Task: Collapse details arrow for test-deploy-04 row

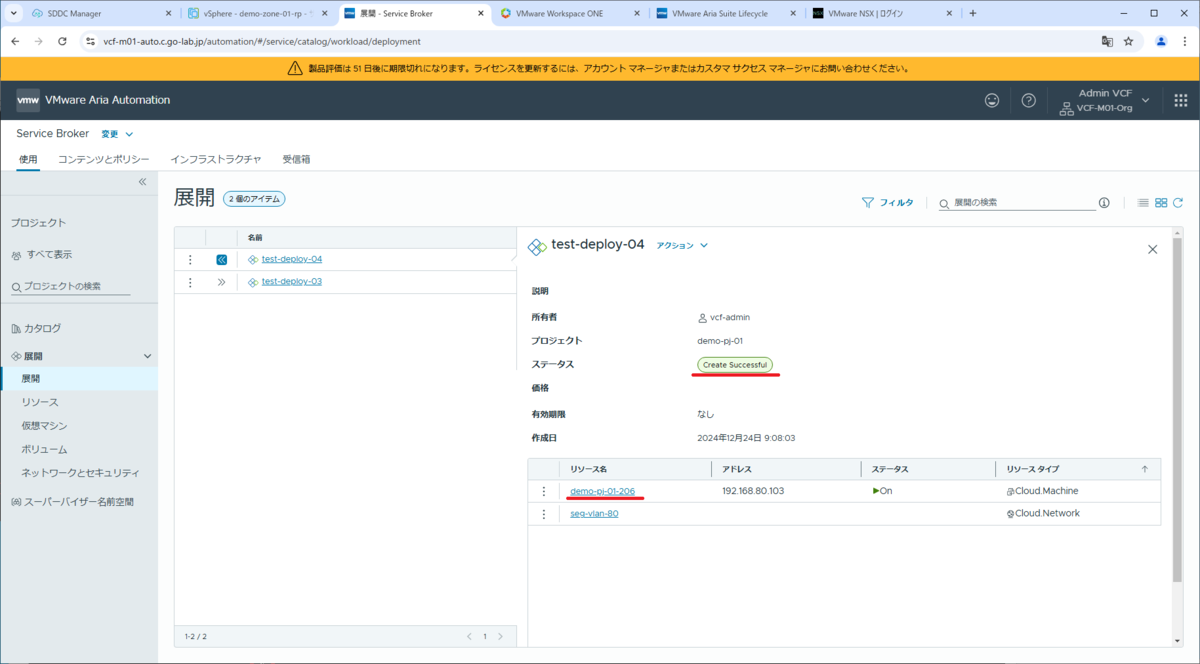Action: click(x=222, y=260)
